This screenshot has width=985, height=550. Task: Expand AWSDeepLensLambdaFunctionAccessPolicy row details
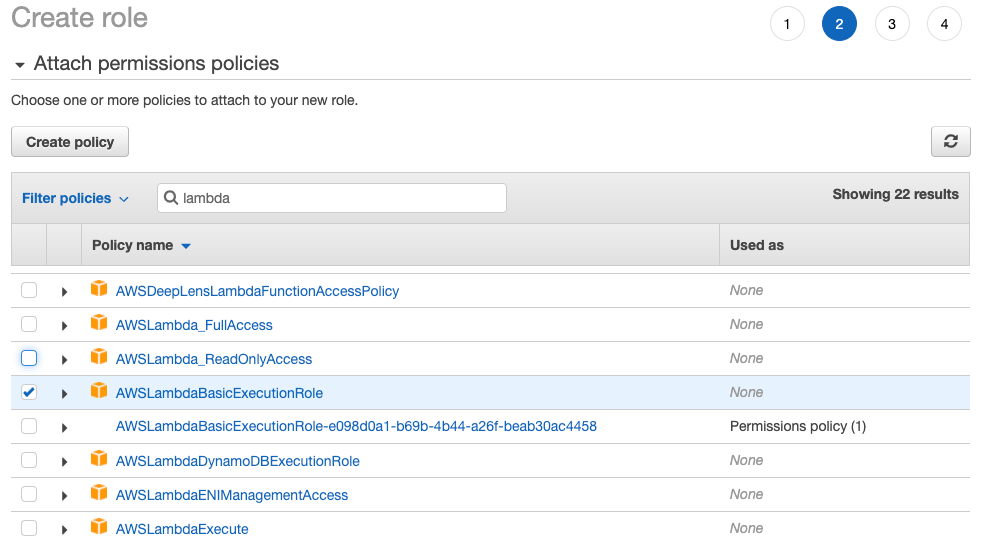point(64,292)
